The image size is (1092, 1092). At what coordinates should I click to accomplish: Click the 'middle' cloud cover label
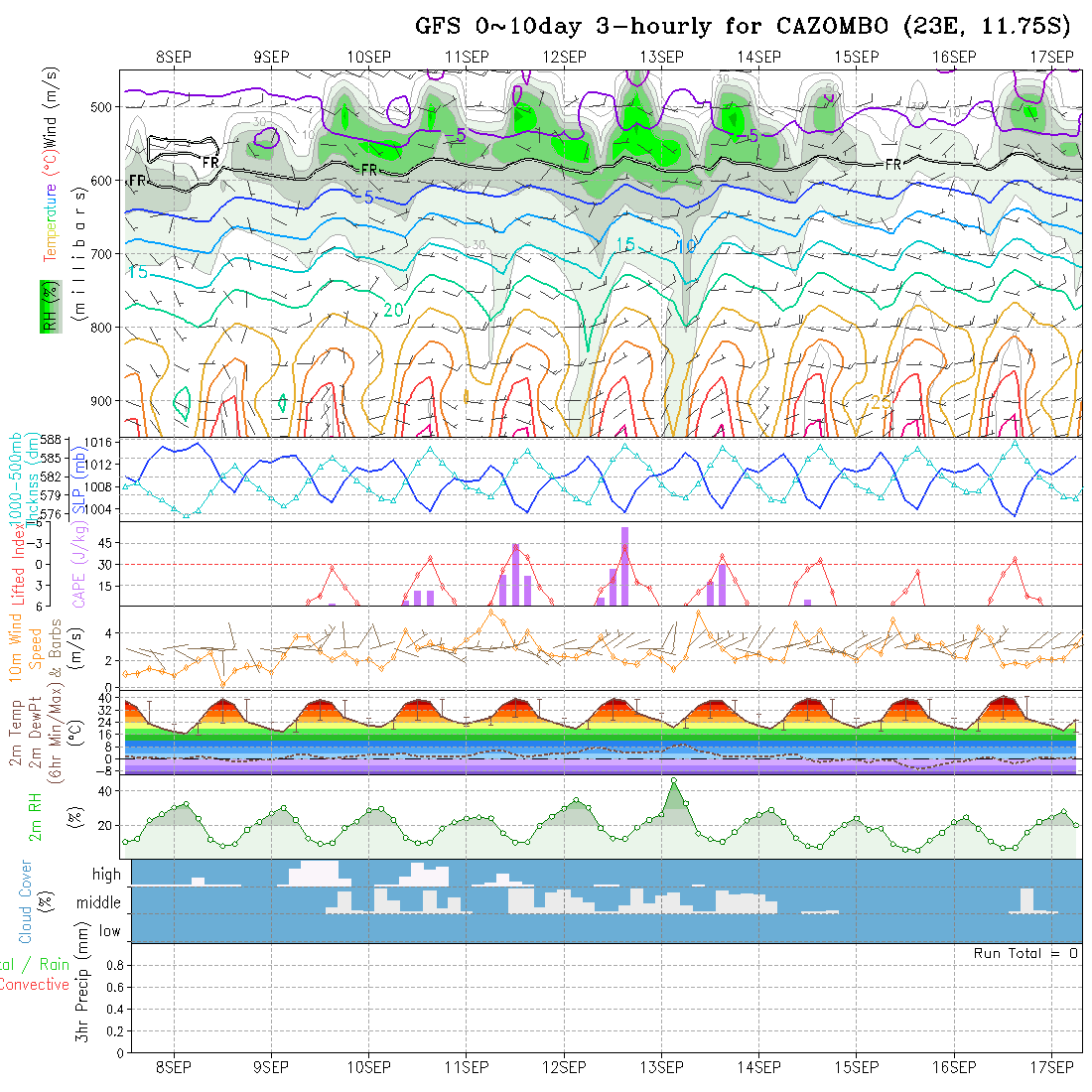pos(99,903)
